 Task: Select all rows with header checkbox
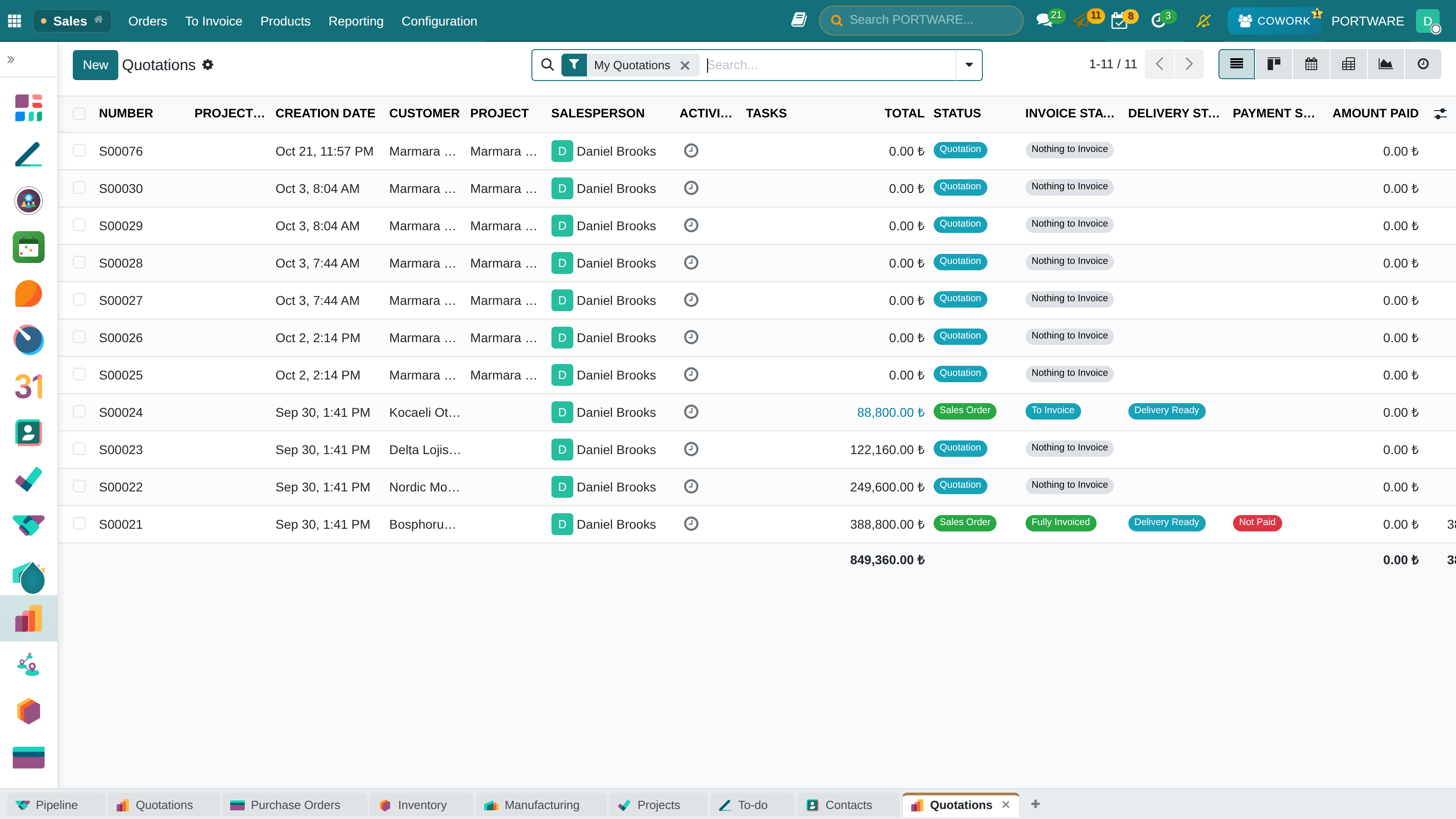click(79, 114)
